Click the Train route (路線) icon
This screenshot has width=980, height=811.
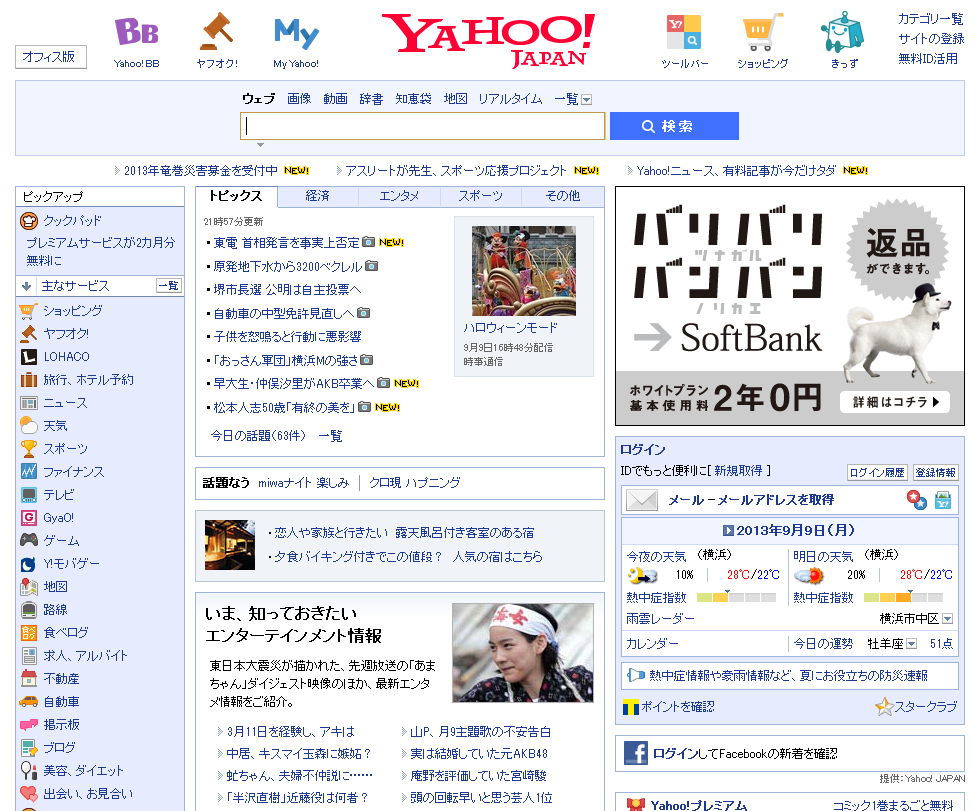[x=29, y=610]
